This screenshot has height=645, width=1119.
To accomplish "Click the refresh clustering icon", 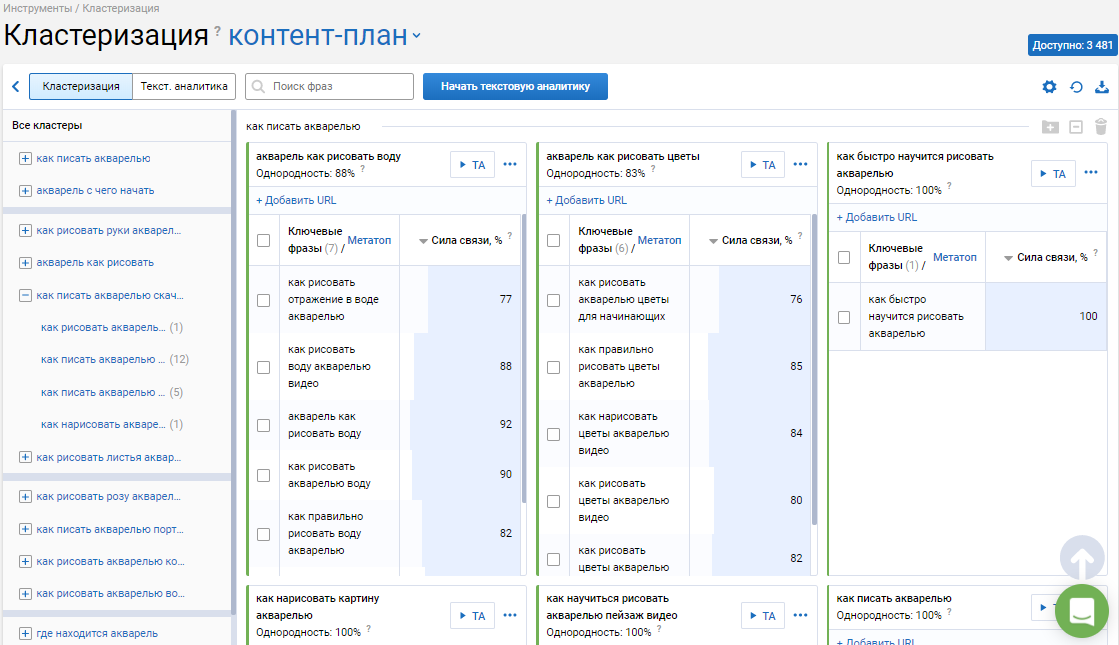I will tap(1076, 87).
